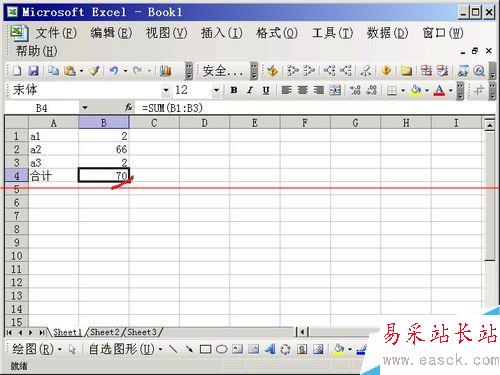Toggle italic formatting
This screenshot has width=500, height=375.
(x=250, y=90)
